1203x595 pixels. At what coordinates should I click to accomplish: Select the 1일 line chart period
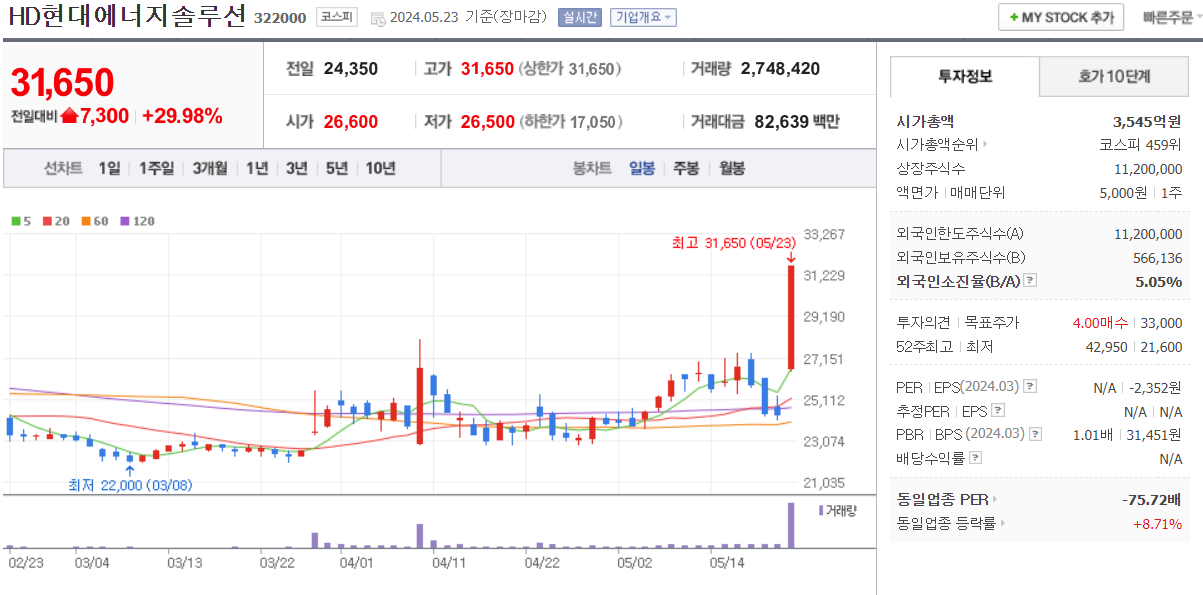point(109,168)
